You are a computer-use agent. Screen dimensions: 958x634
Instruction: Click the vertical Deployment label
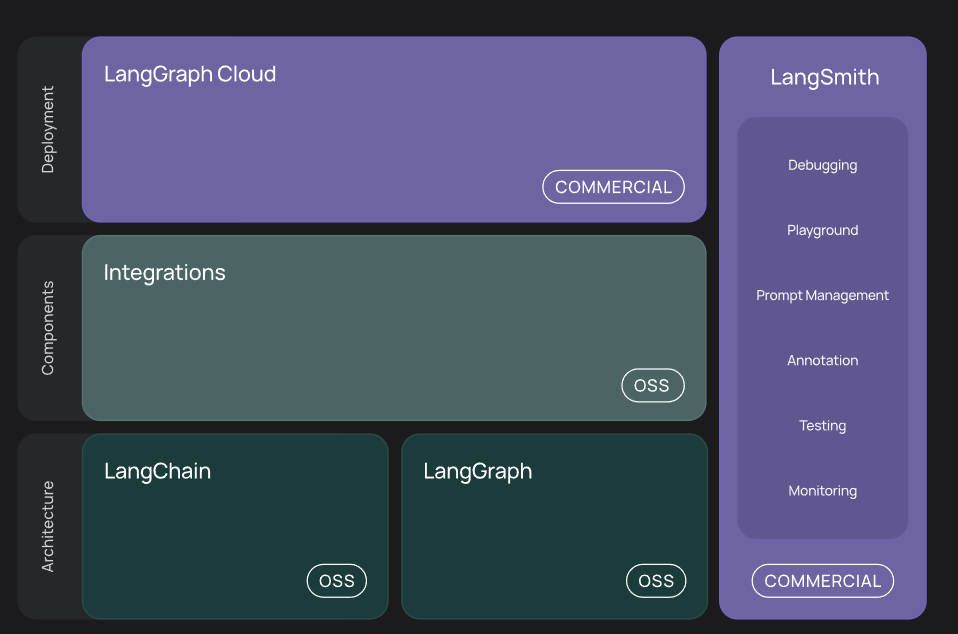click(48, 129)
